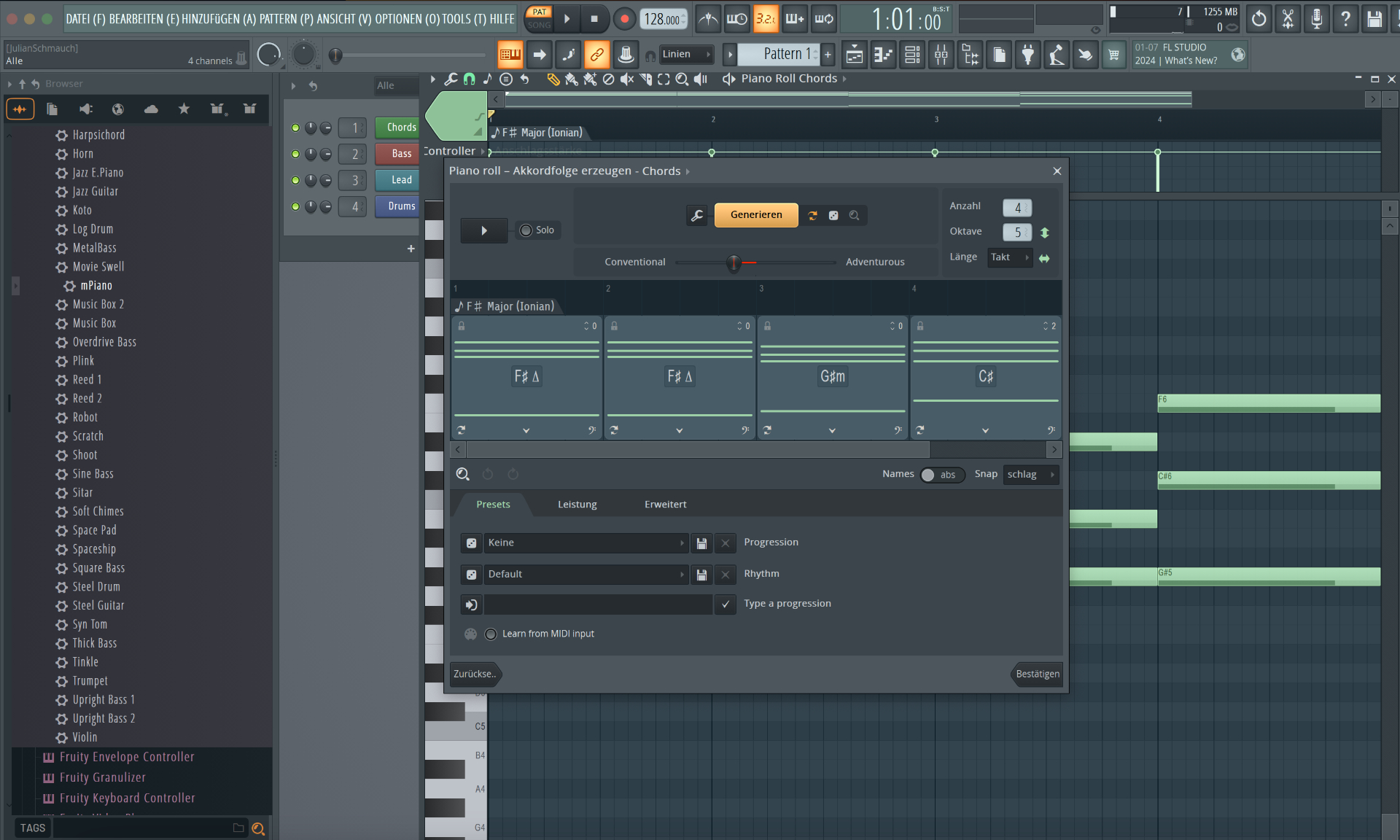Image resolution: width=1400 pixels, height=840 pixels.
Task: Enable Learn from MIDI input
Action: pos(491,634)
